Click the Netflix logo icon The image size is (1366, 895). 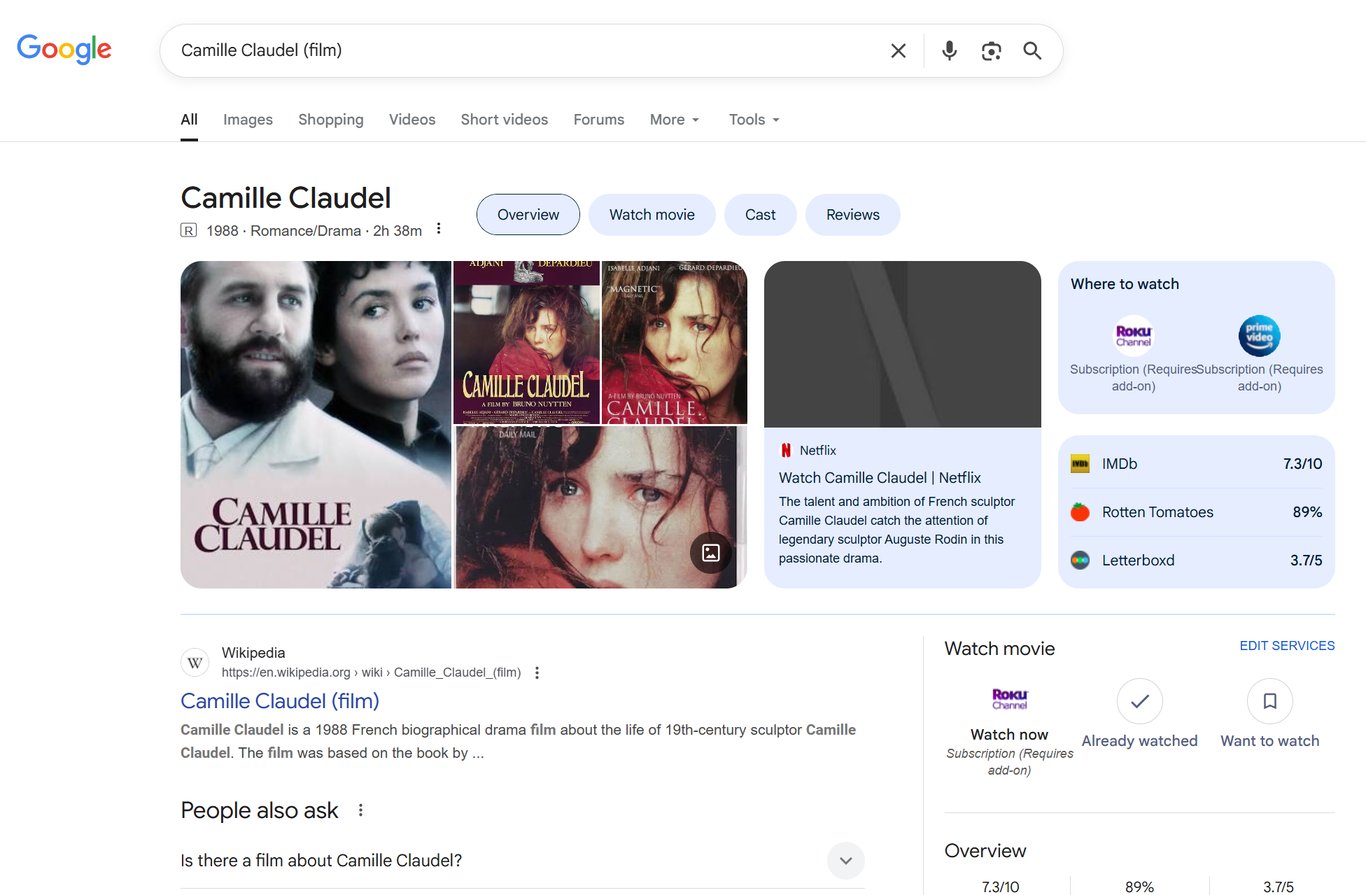point(786,450)
